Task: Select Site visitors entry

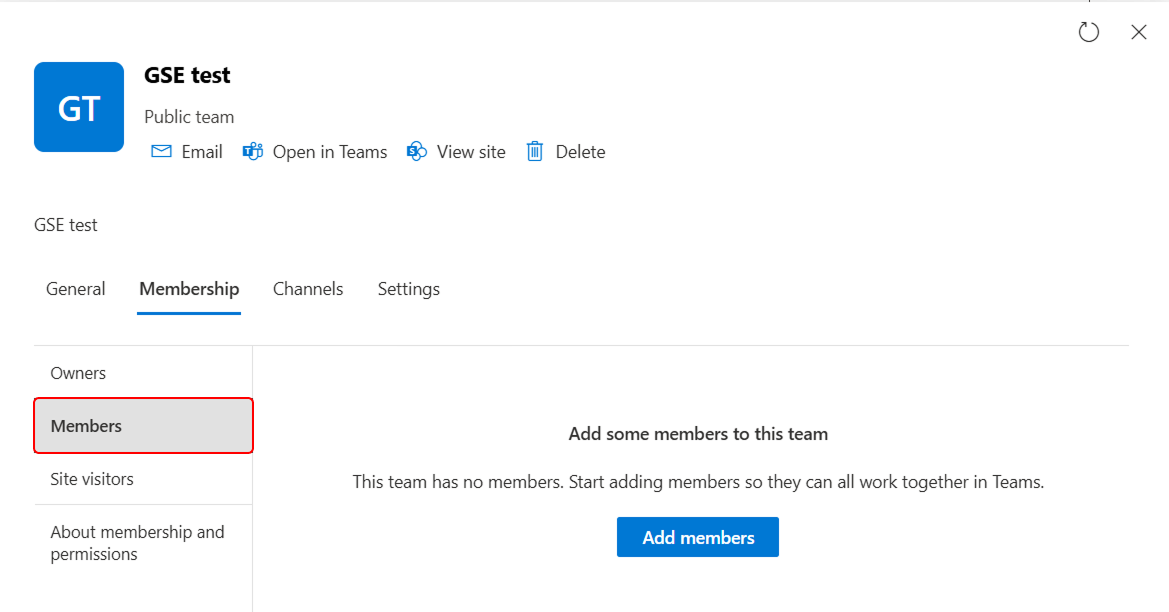Action: [x=143, y=479]
